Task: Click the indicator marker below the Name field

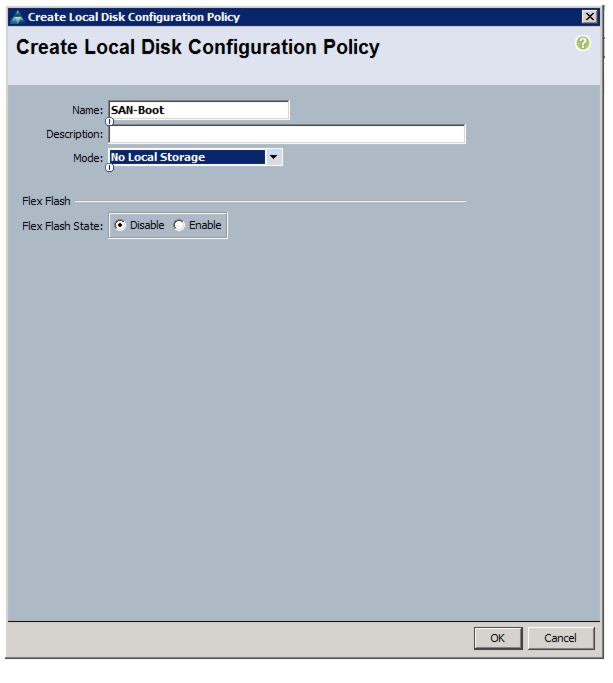Action: coord(109,122)
